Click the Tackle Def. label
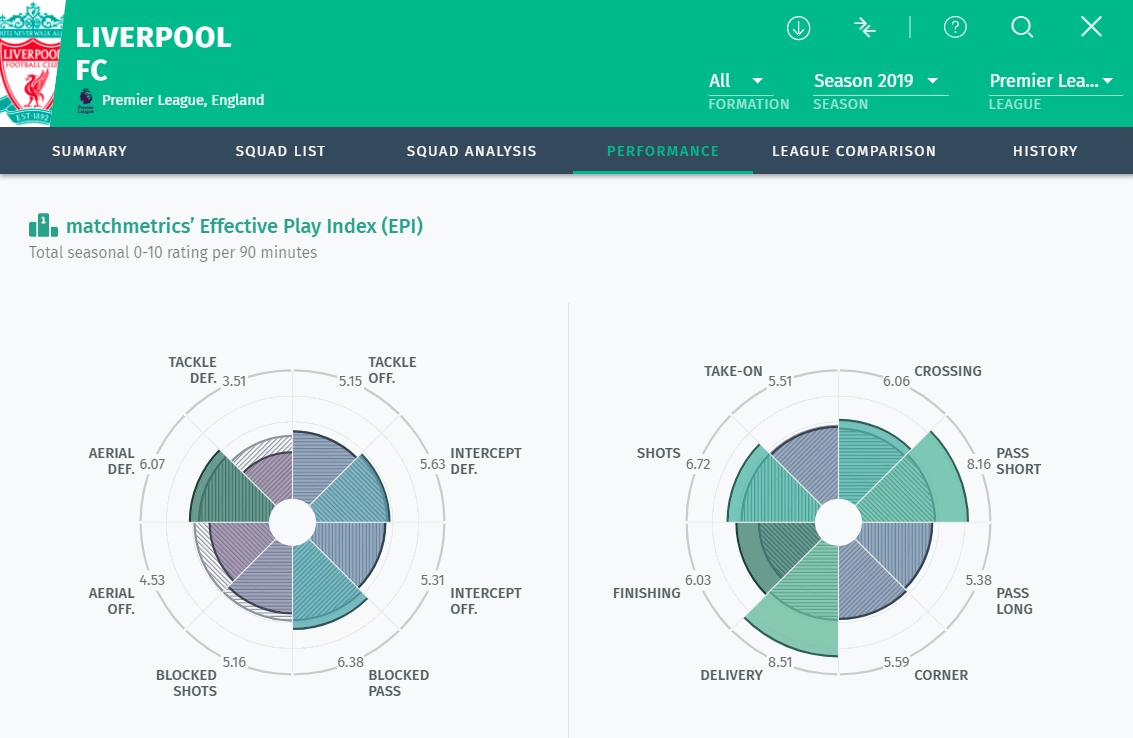Viewport: 1133px width, 738px height. (x=192, y=370)
